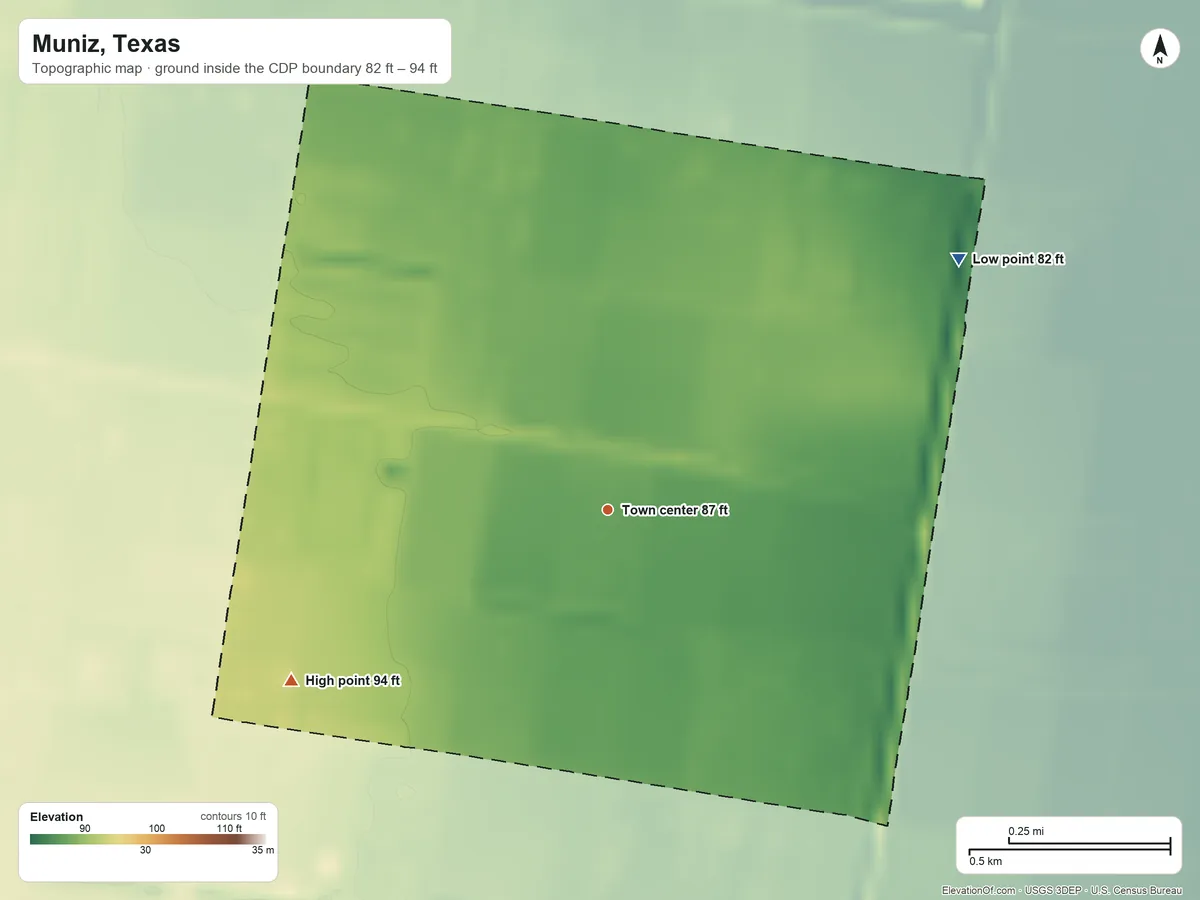Viewport: 1200px width, 900px height.
Task: Click the scale bar line
Action: point(1069,847)
